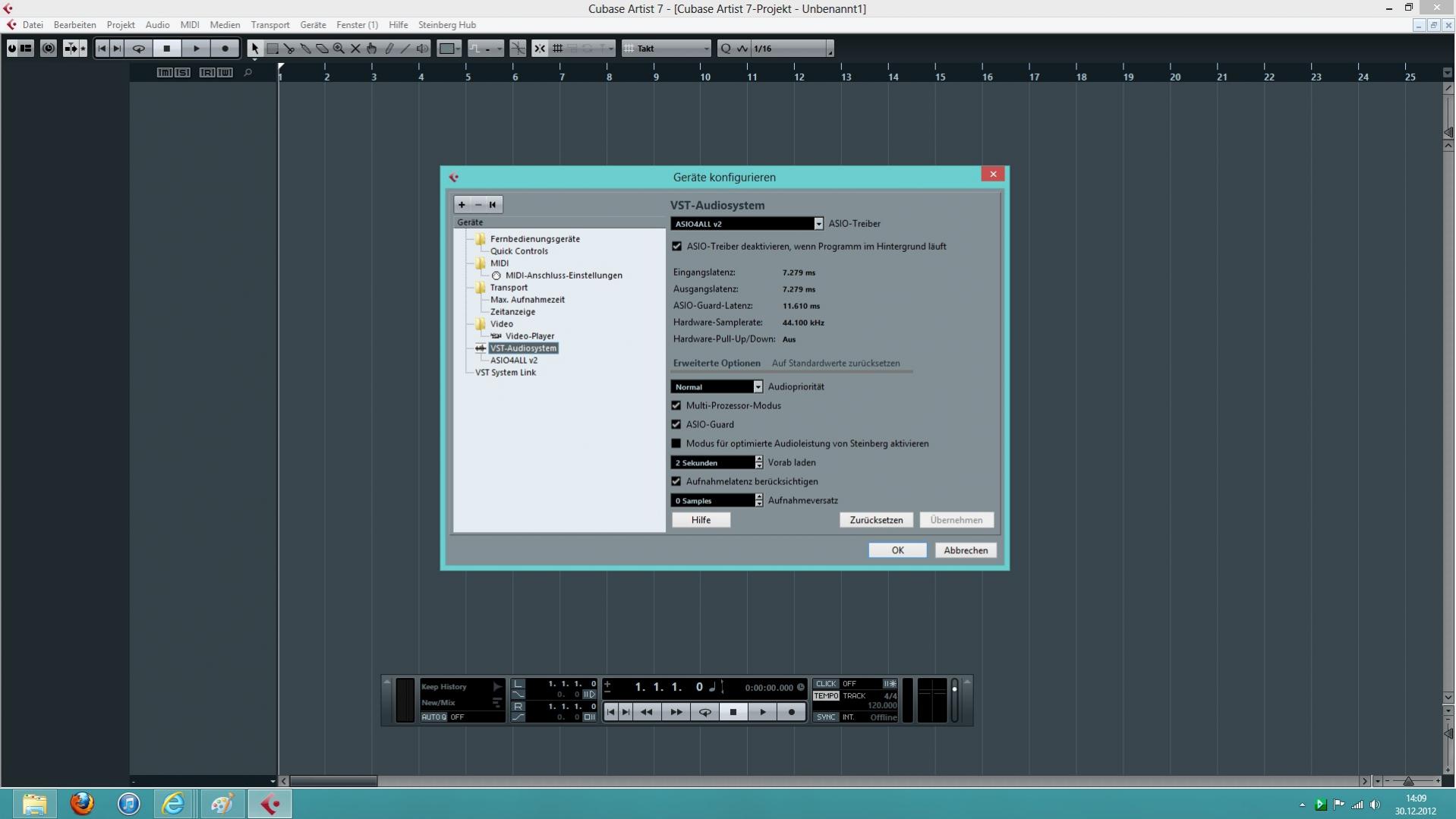Viewport: 1456px width, 819px height.
Task: Deactivate all Mute states button
Action: 165,73
